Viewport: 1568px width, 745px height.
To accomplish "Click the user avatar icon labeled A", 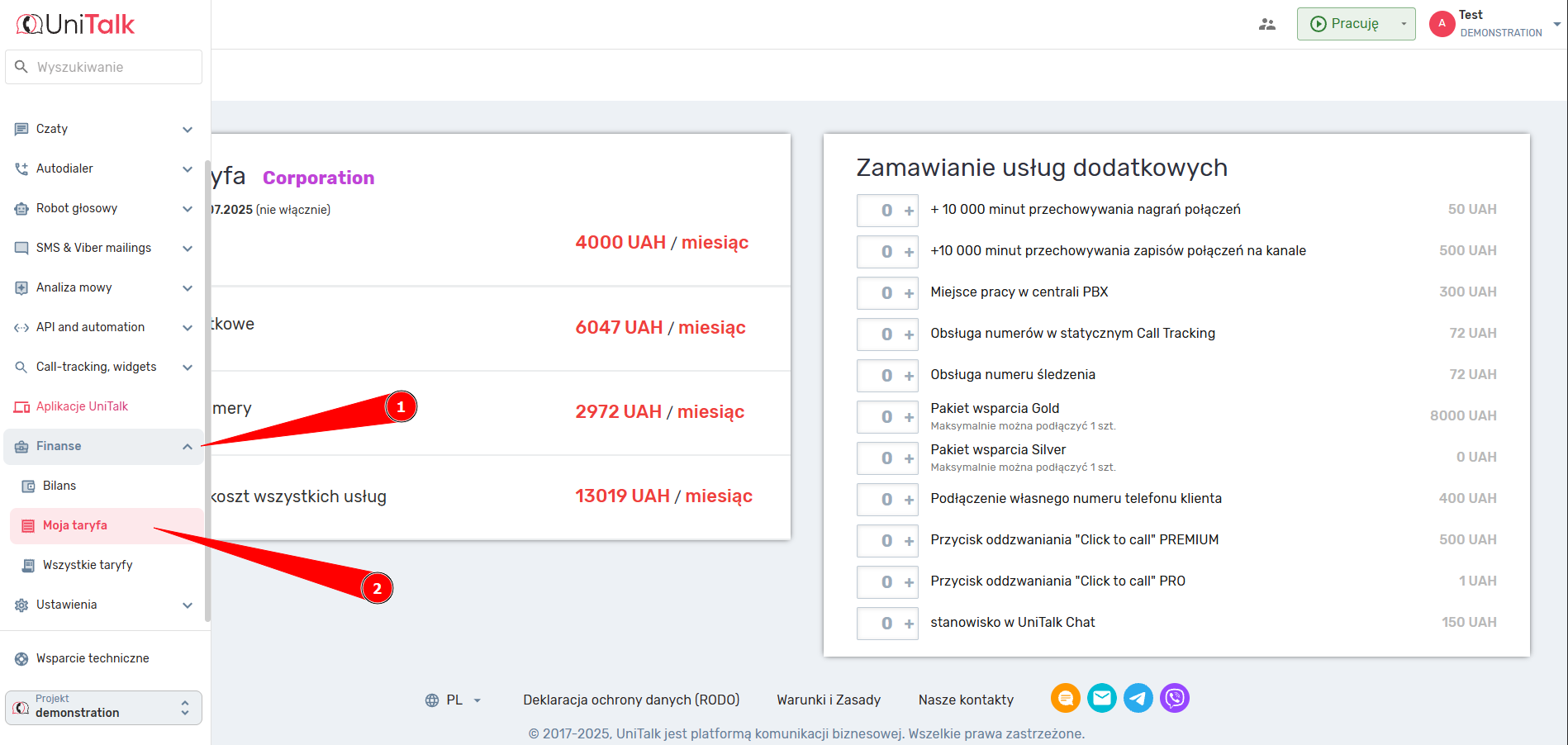I will click(1442, 24).
